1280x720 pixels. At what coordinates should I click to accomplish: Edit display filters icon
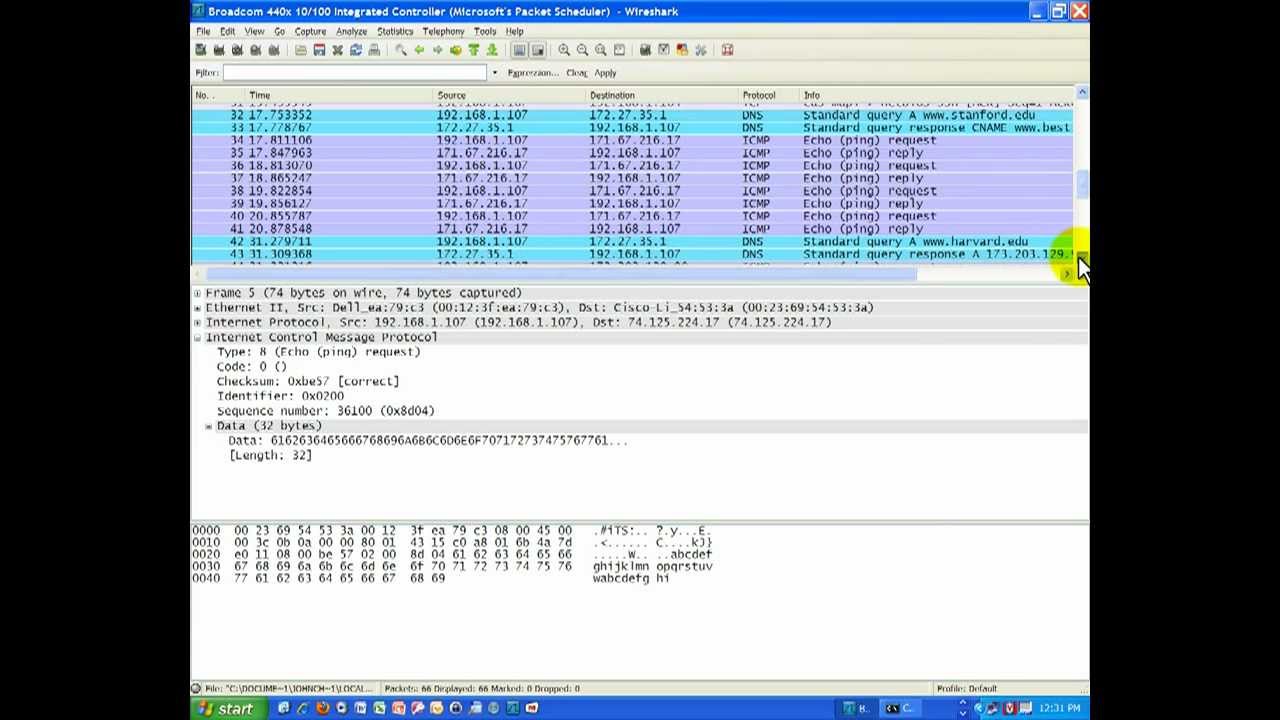click(664, 50)
